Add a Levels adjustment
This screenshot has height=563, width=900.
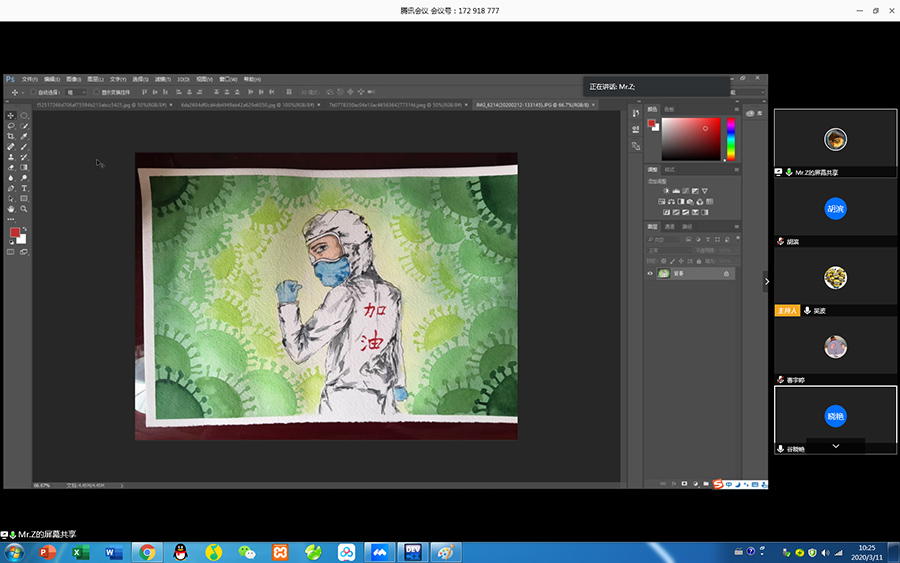click(x=676, y=191)
